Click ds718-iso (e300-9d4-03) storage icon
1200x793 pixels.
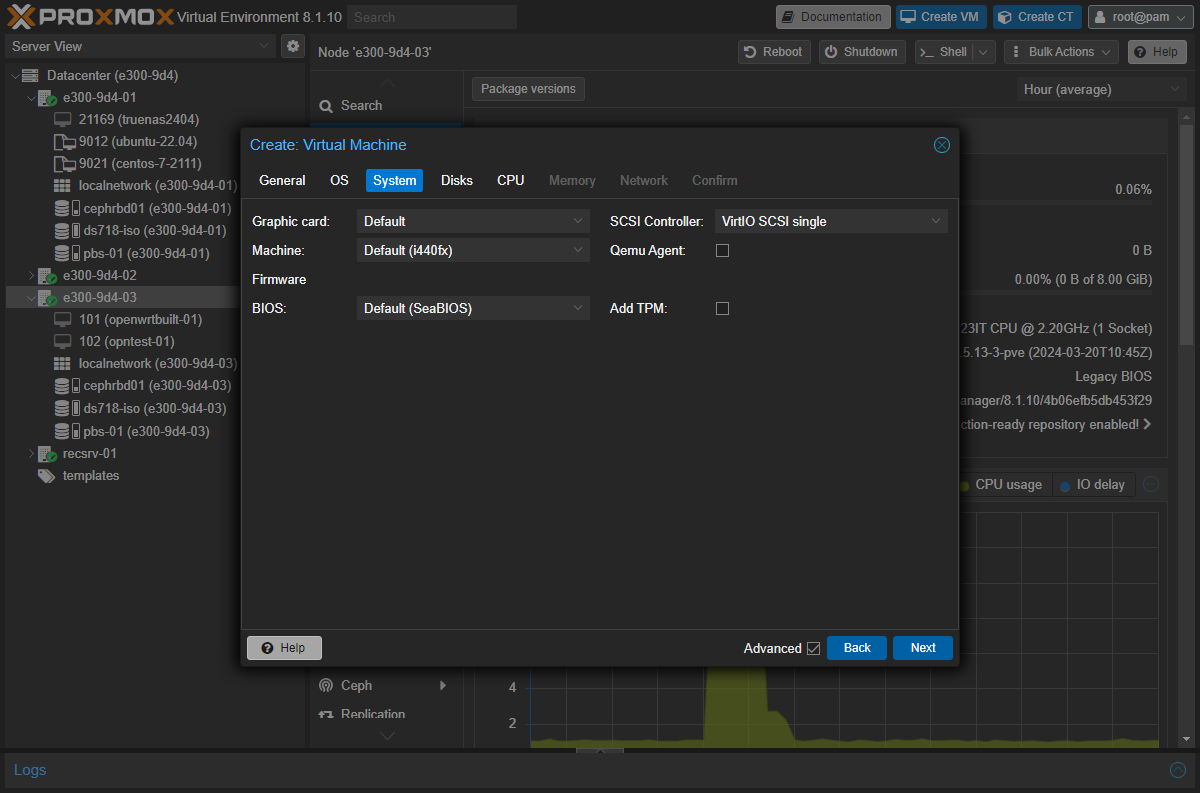pos(66,408)
